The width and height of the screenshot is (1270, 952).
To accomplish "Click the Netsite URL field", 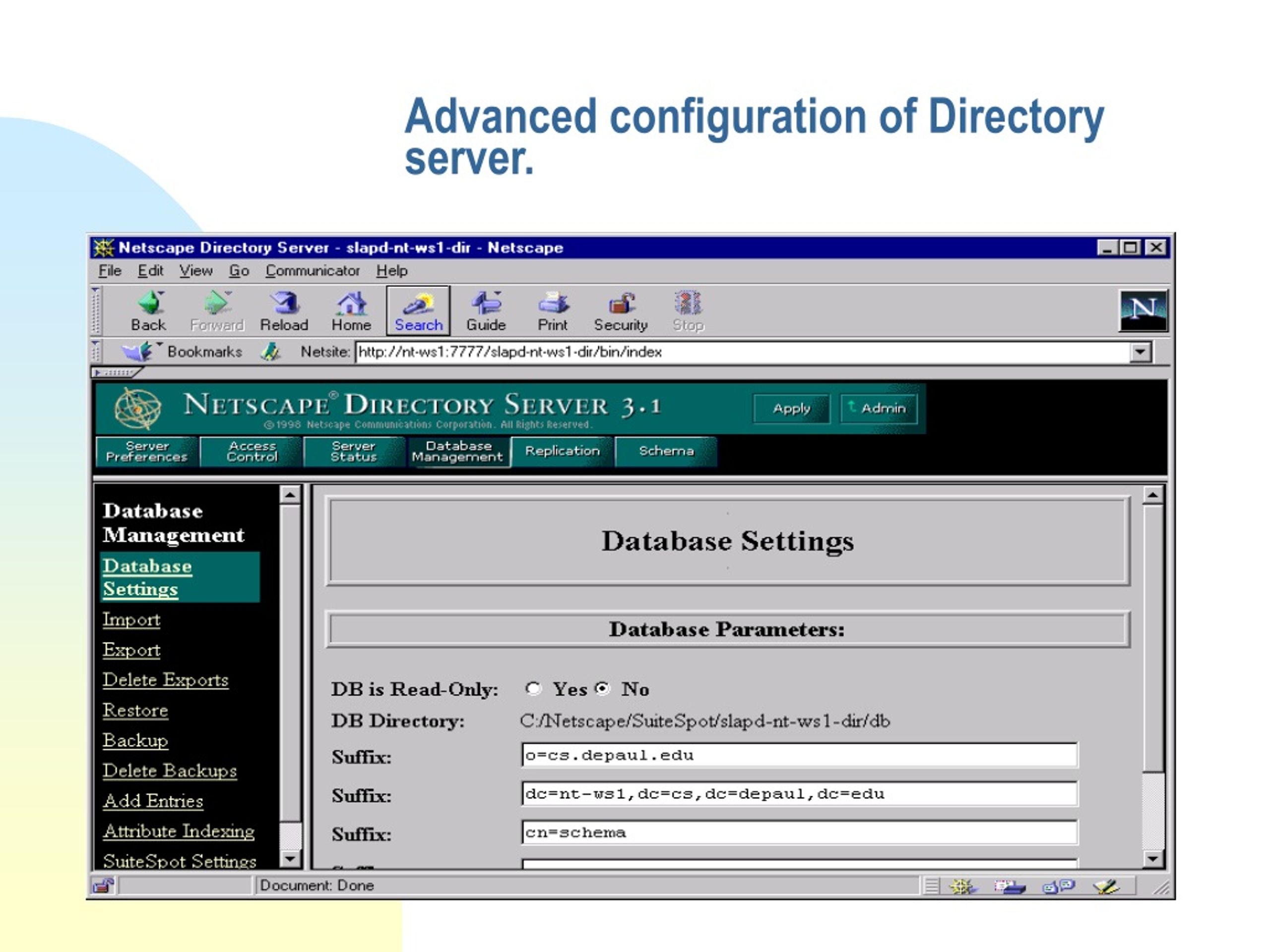I will 742,352.
